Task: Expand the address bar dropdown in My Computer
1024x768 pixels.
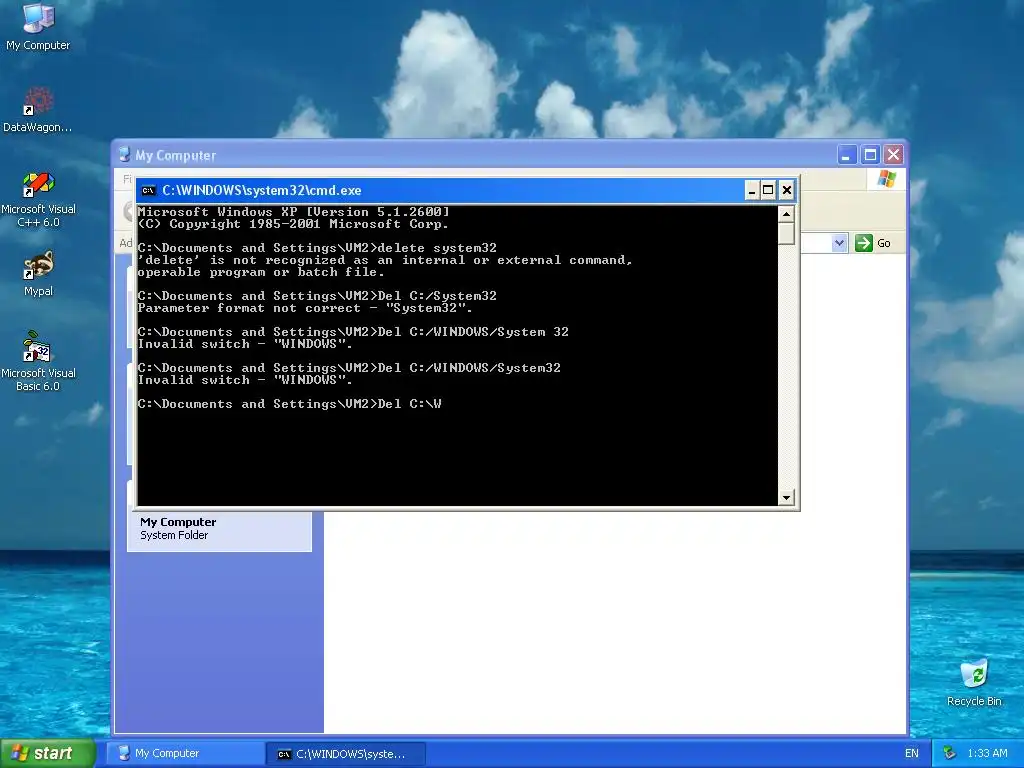Action: (x=839, y=243)
